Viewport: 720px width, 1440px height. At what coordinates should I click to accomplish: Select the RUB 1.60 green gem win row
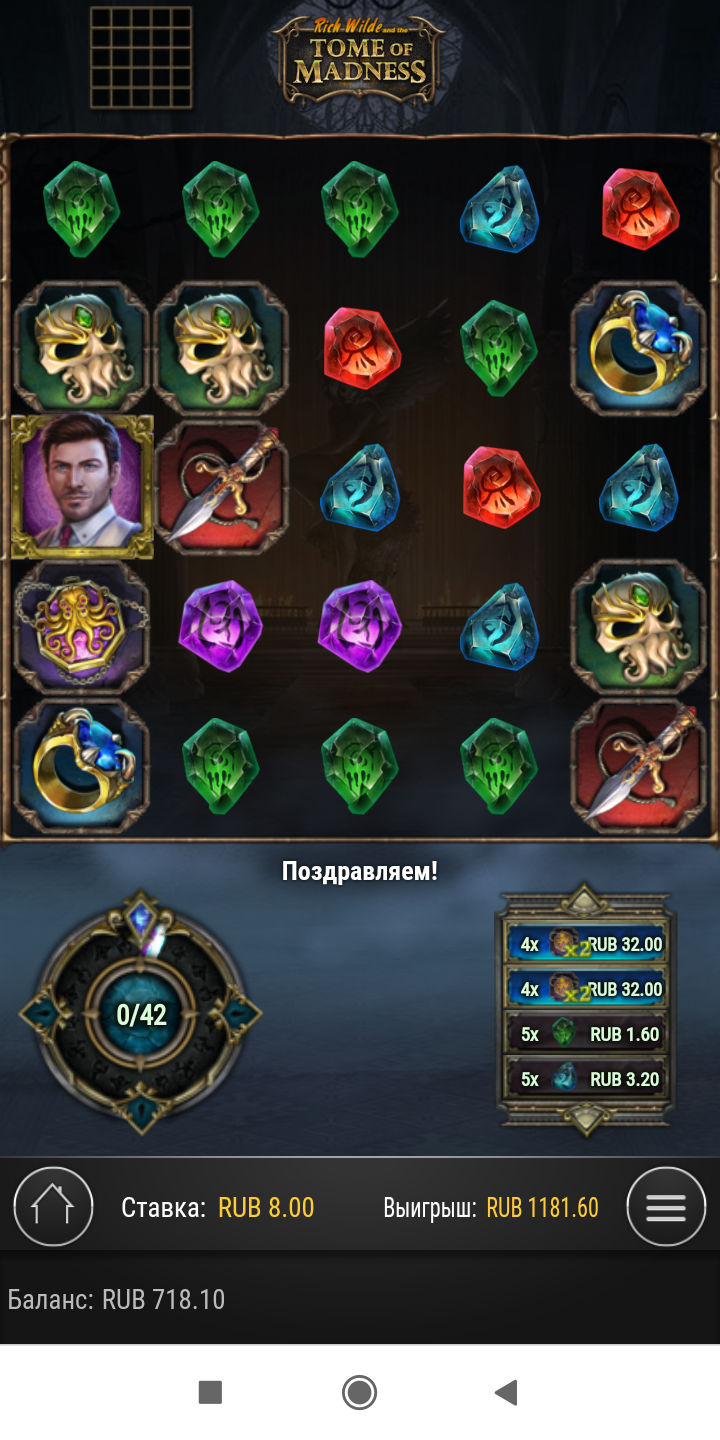(586, 1034)
